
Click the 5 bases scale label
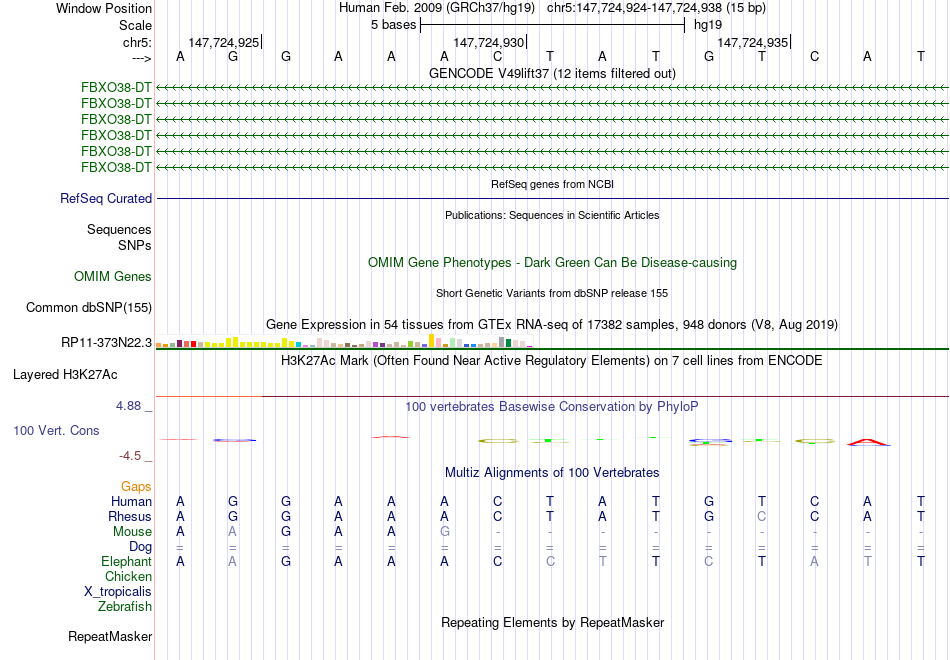(x=394, y=25)
